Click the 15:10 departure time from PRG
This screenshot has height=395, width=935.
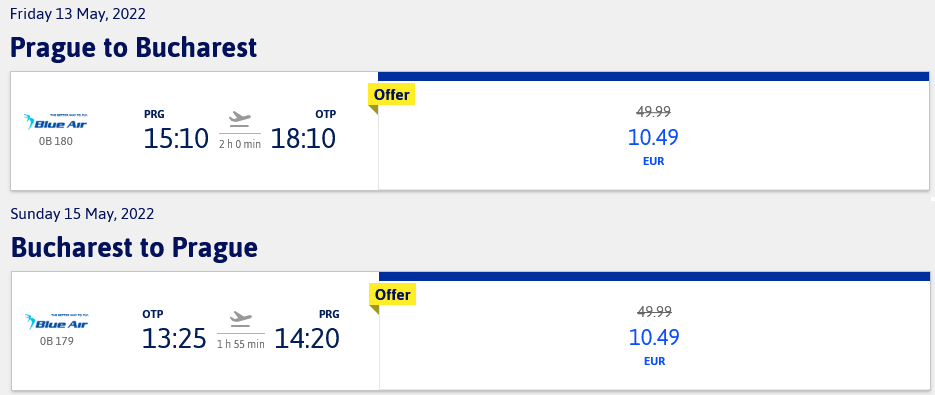176,138
